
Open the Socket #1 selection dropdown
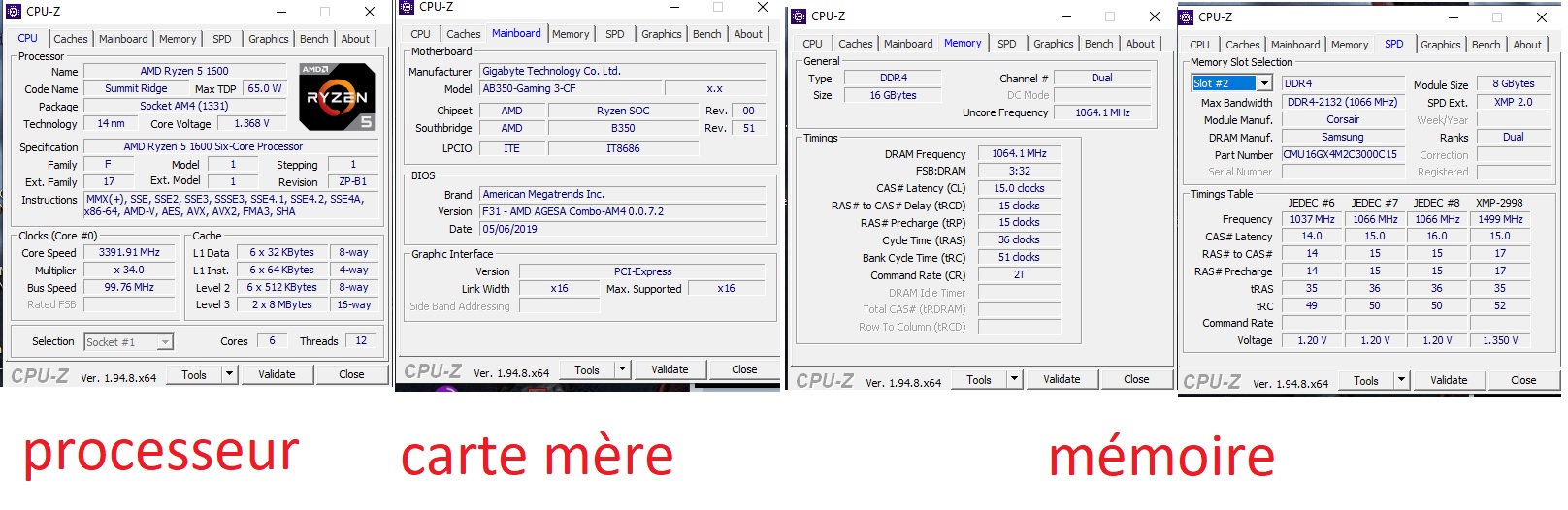tap(165, 341)
